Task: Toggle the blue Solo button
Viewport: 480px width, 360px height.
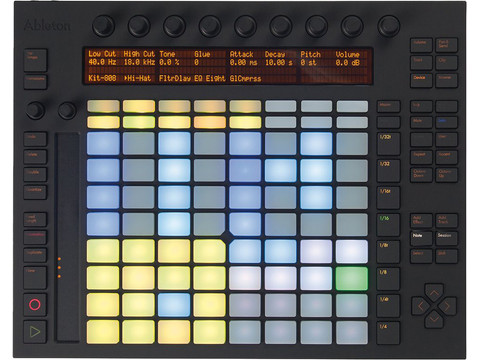Action: pos(446,122)
